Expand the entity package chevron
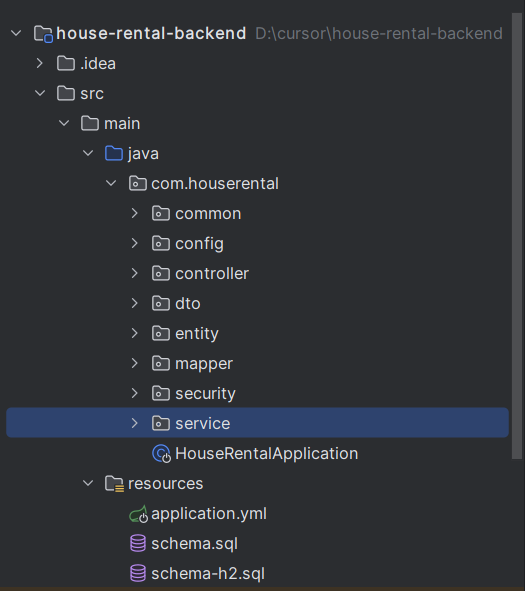The height and width of the screenshot is (591, 525). [x=135, y=333]
